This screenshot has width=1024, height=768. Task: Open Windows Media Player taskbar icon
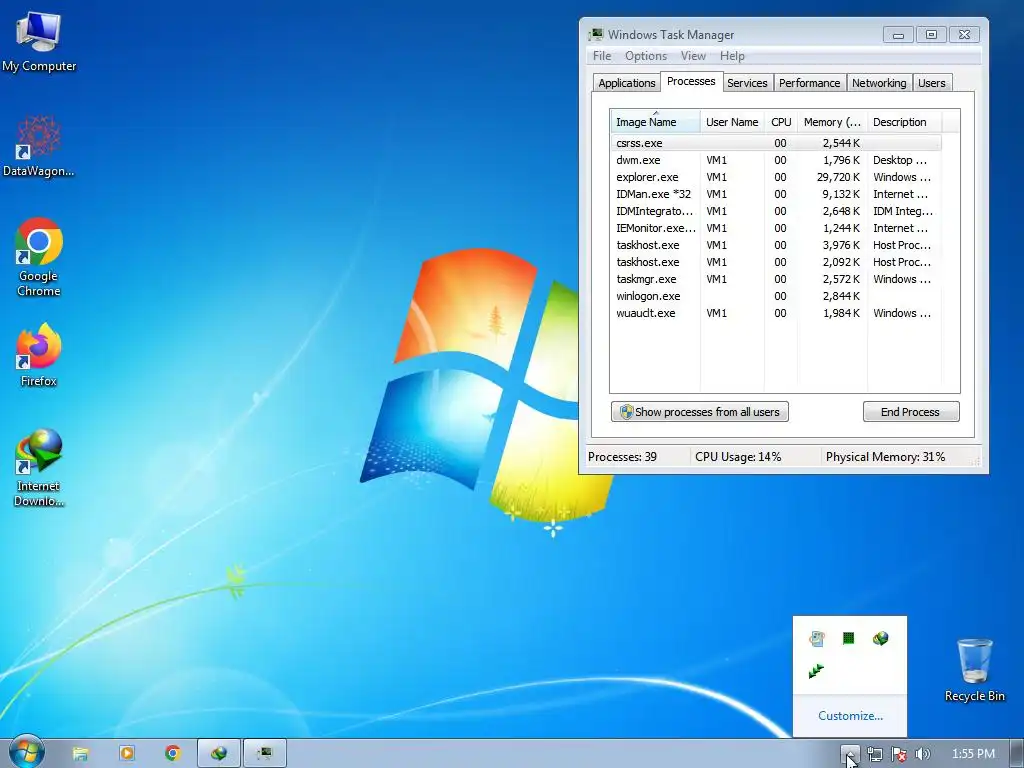[x=127, y=754]
